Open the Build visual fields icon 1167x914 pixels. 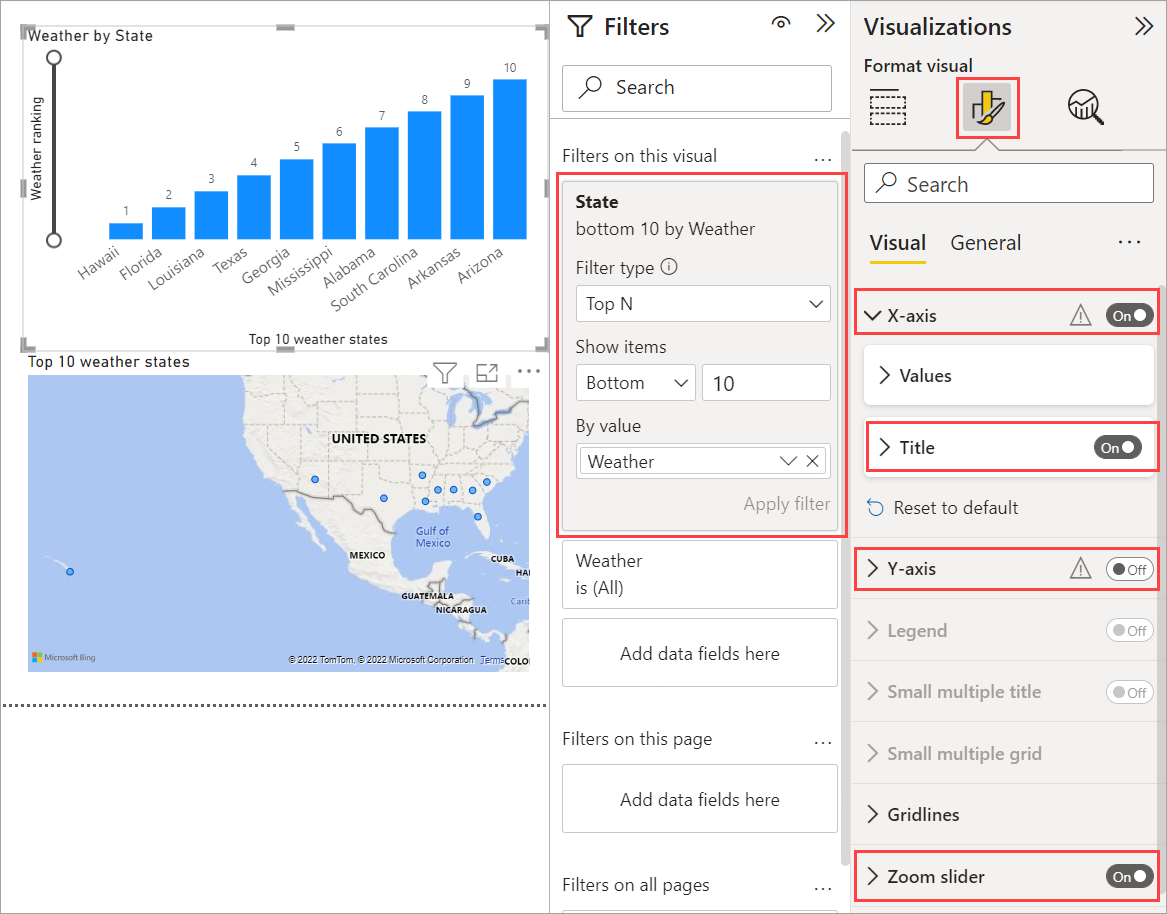pyautogui.click(x=887, y=107)
